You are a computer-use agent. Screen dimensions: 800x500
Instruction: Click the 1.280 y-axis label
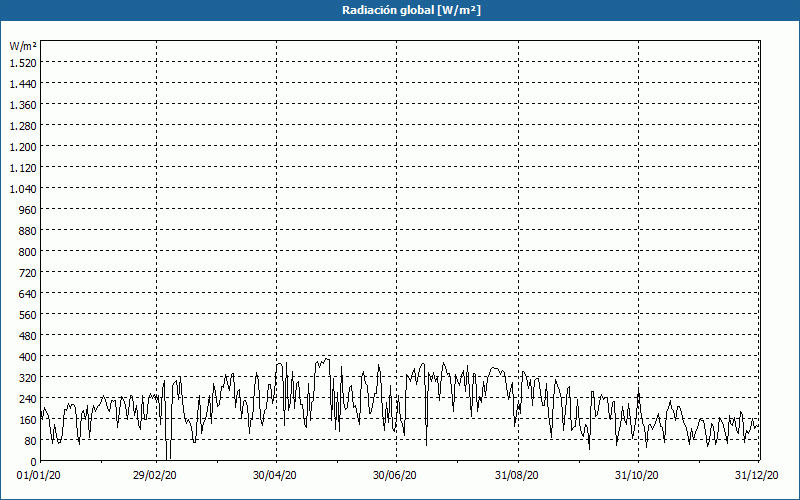pos(23,126)
